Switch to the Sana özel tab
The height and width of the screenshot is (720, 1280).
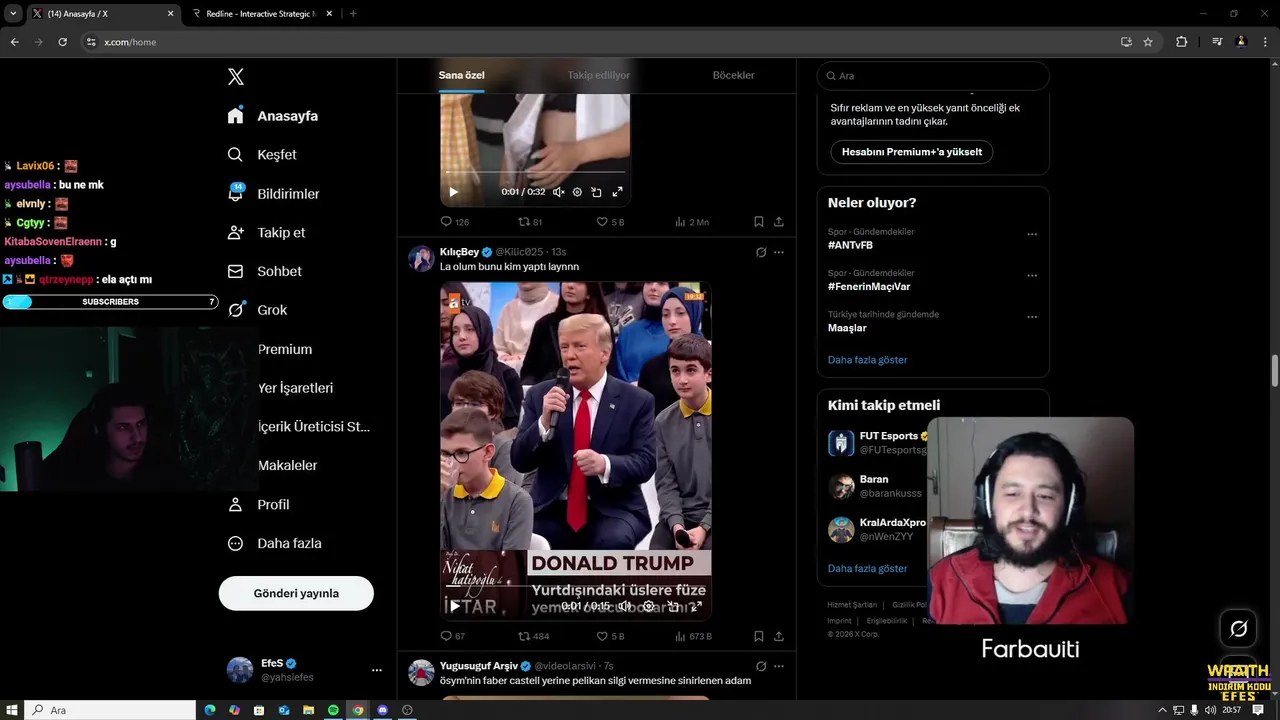(x=461, y=76)
